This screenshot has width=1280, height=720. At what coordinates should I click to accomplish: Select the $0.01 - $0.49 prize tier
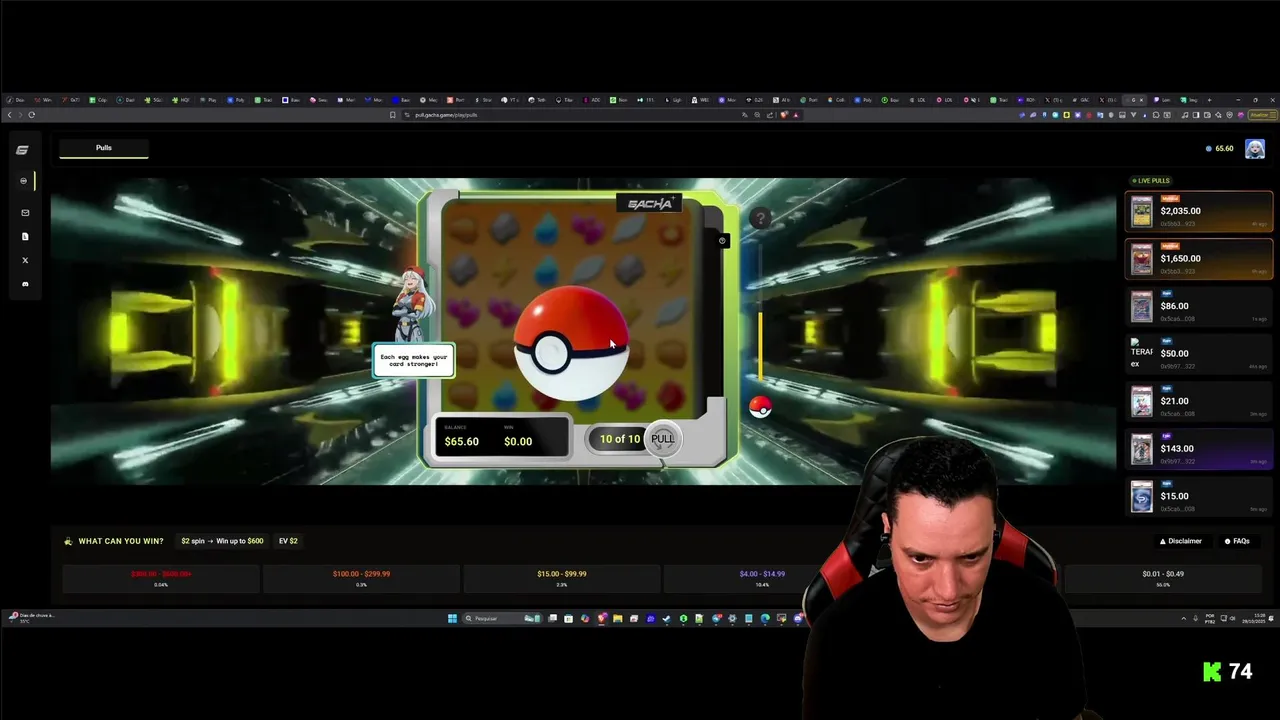[1163, 578]
